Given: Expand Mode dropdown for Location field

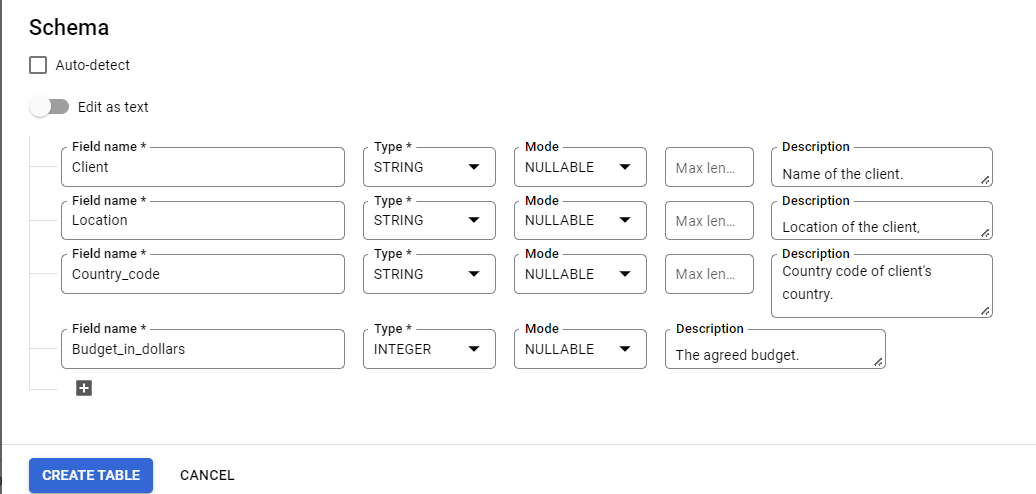Looking at the screenshot, I should (x=580, y=220).
